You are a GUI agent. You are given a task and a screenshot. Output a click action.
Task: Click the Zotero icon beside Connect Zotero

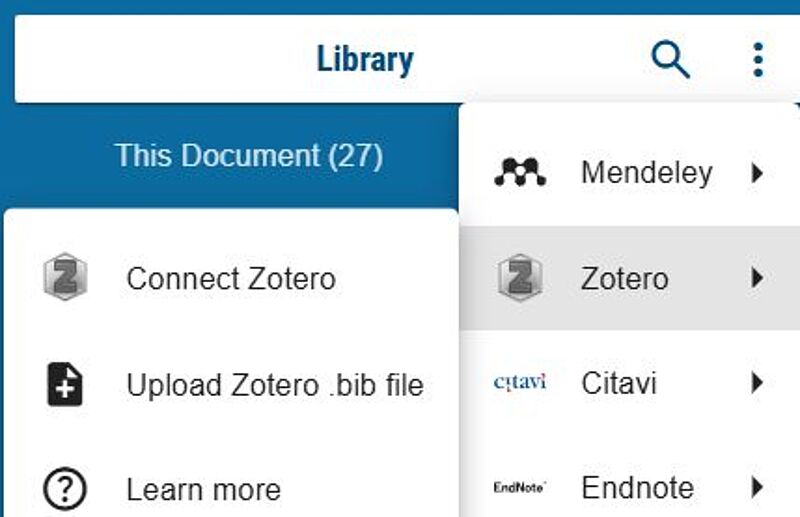(x=66, y=278)
